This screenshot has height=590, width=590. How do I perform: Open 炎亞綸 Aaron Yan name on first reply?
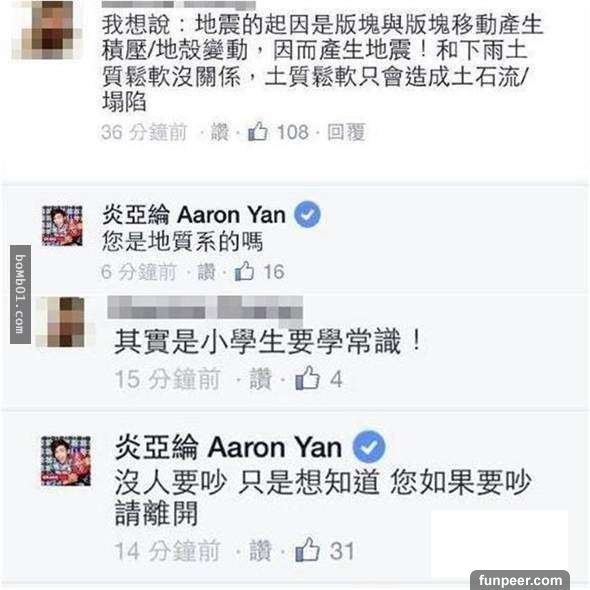pos(194,214)
